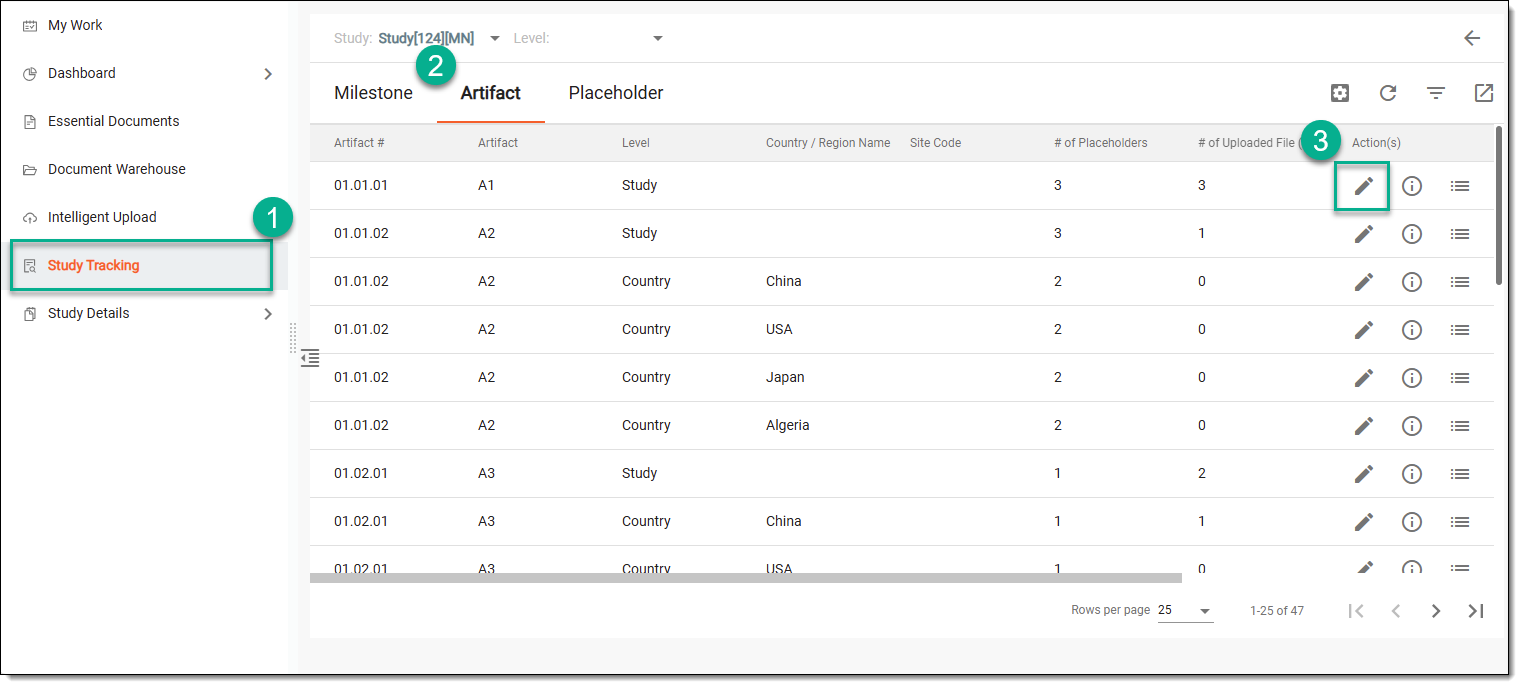Open list icon on A2 Japan row

click(x=1459, y=378)
